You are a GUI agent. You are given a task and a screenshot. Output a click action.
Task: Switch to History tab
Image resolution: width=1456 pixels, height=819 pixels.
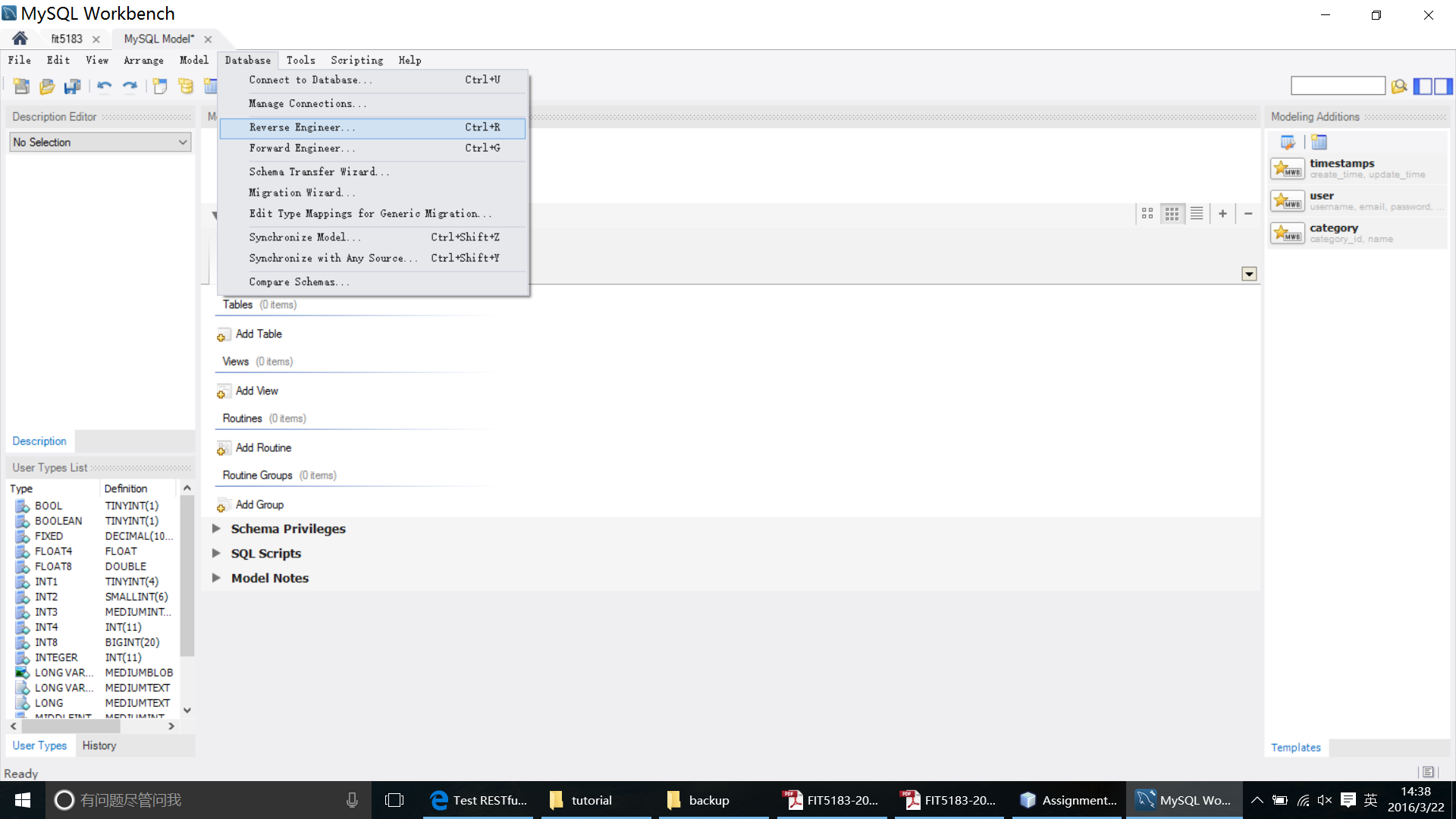(x=99, y=745)
